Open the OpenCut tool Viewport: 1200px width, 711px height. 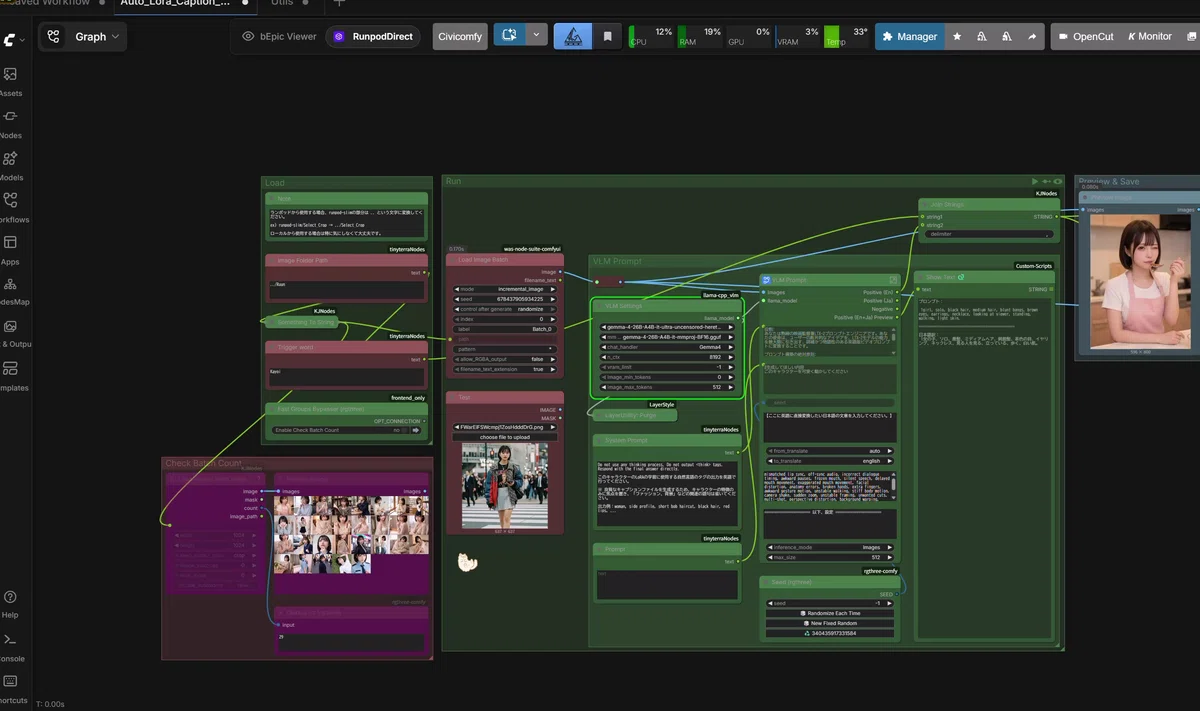click(1084, 37)
